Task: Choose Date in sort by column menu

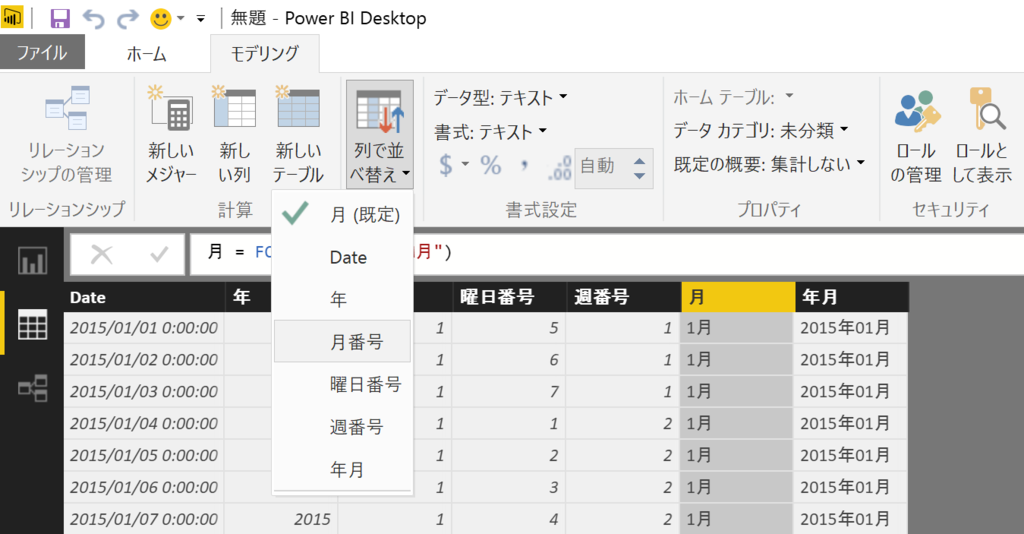Action: point(343,257)
